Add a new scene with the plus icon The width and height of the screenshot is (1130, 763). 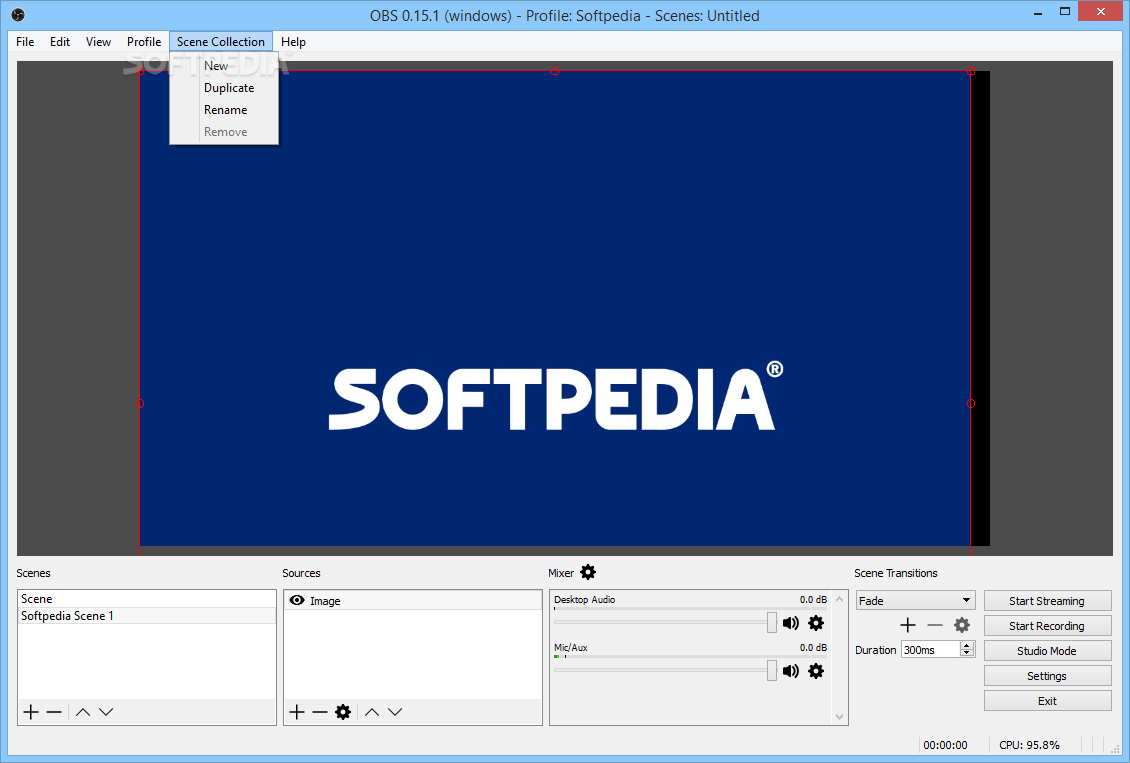32,712
